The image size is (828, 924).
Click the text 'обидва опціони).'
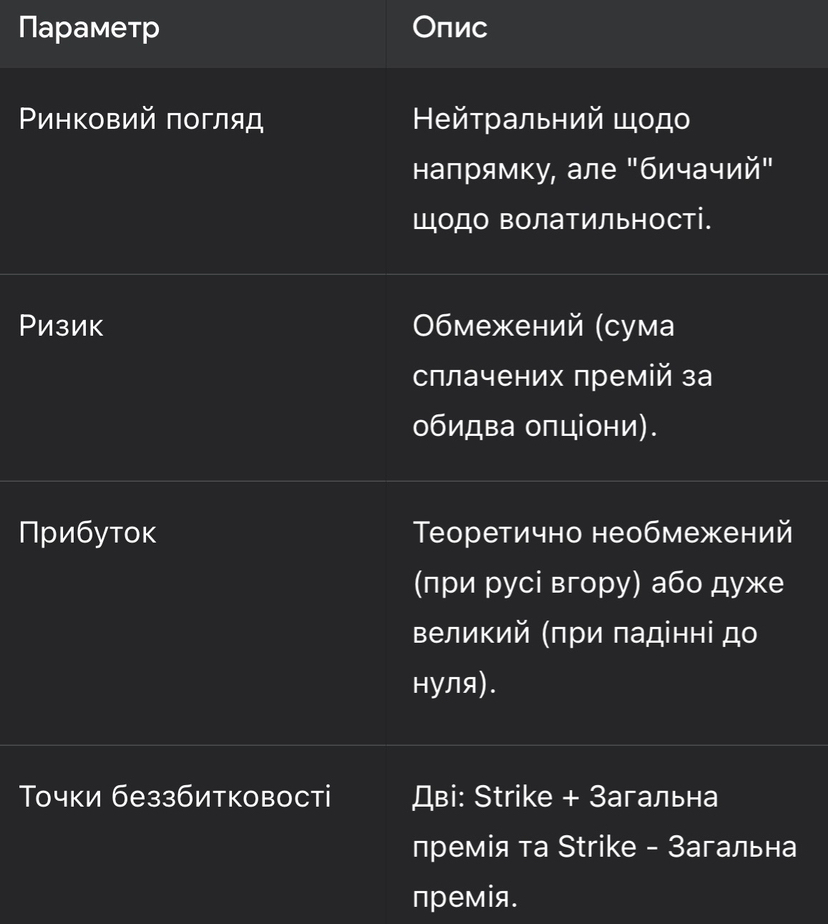[535, 426]
